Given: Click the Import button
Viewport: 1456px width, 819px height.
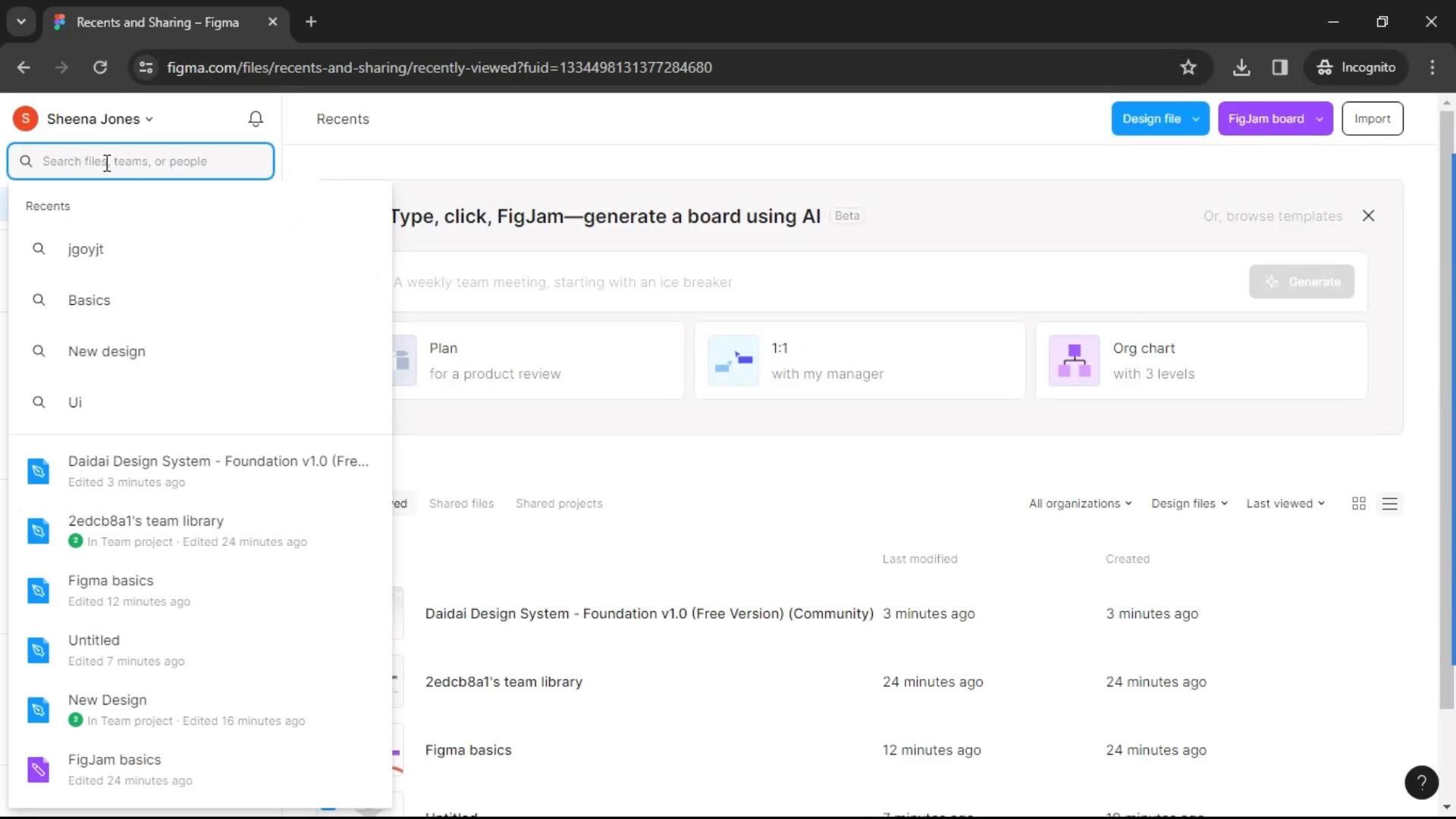Looking at the screenshot, I should tap(1372, 119).
